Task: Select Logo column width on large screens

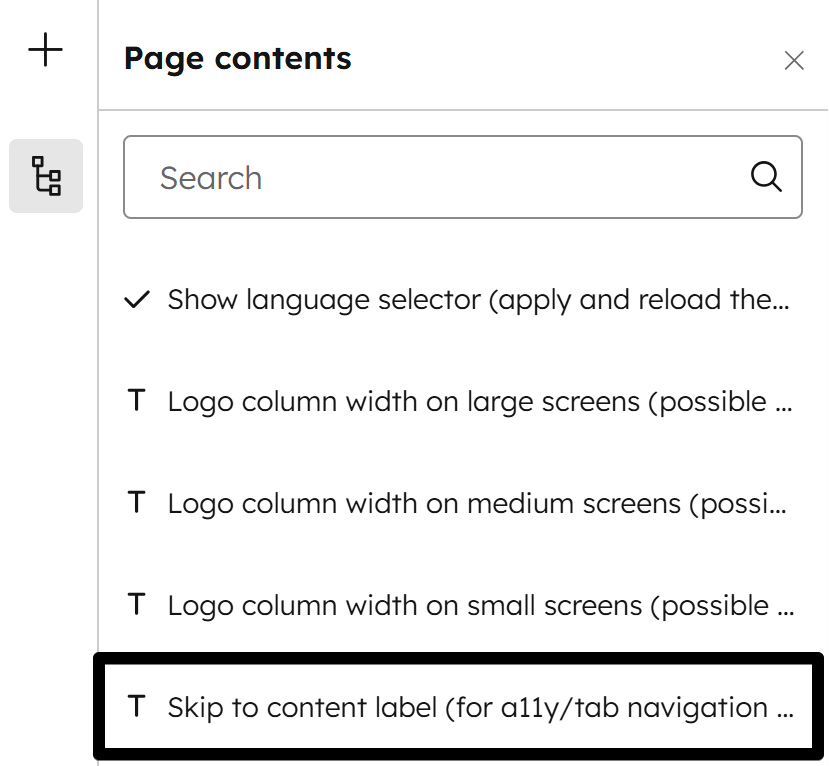Action: click(x=478, y=402)
